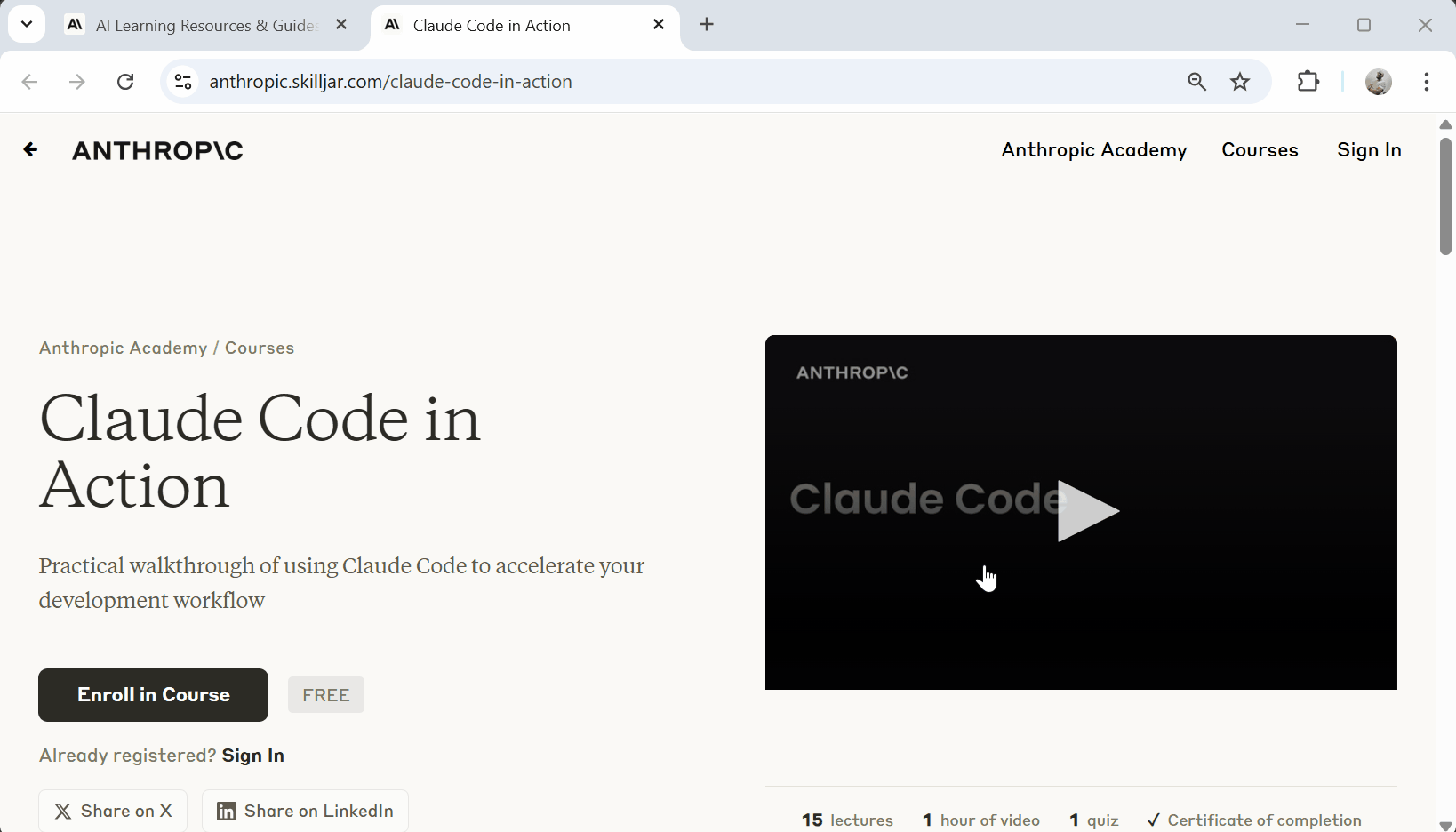Go back in browser history
1456x832 pixels.
click(x=29, y=82)
